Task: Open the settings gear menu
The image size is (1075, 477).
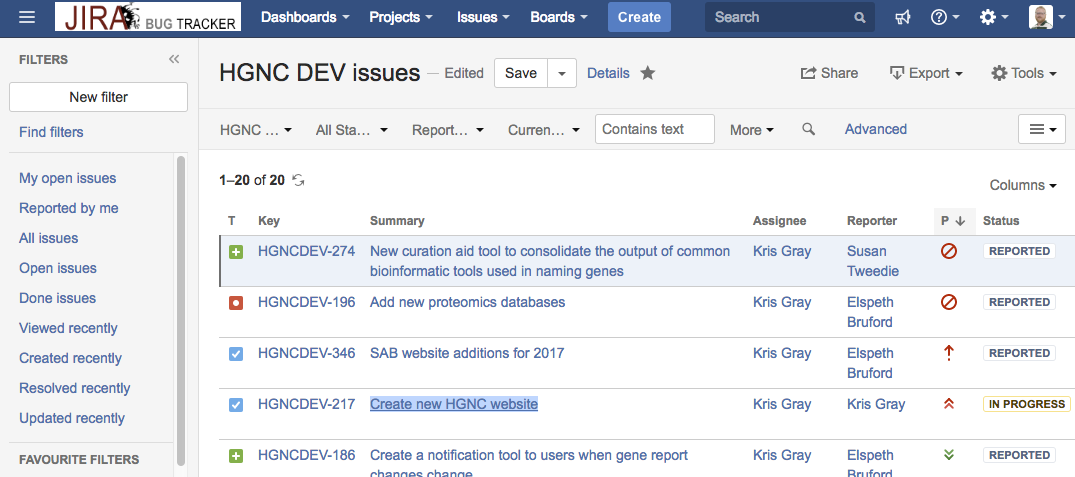Action: click(x=993, y=17)
